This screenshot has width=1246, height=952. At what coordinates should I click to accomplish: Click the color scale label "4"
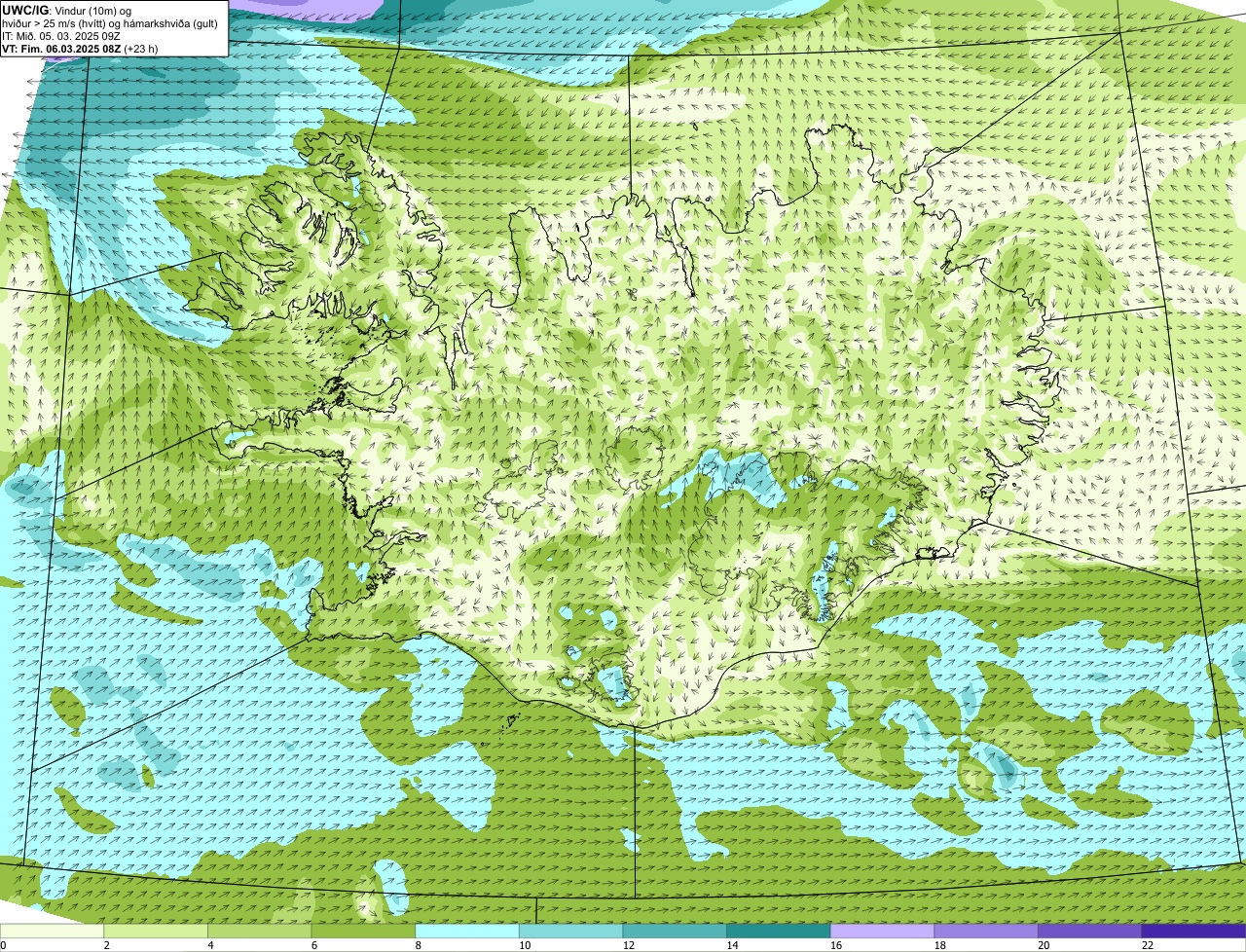(x=210, y=945)
